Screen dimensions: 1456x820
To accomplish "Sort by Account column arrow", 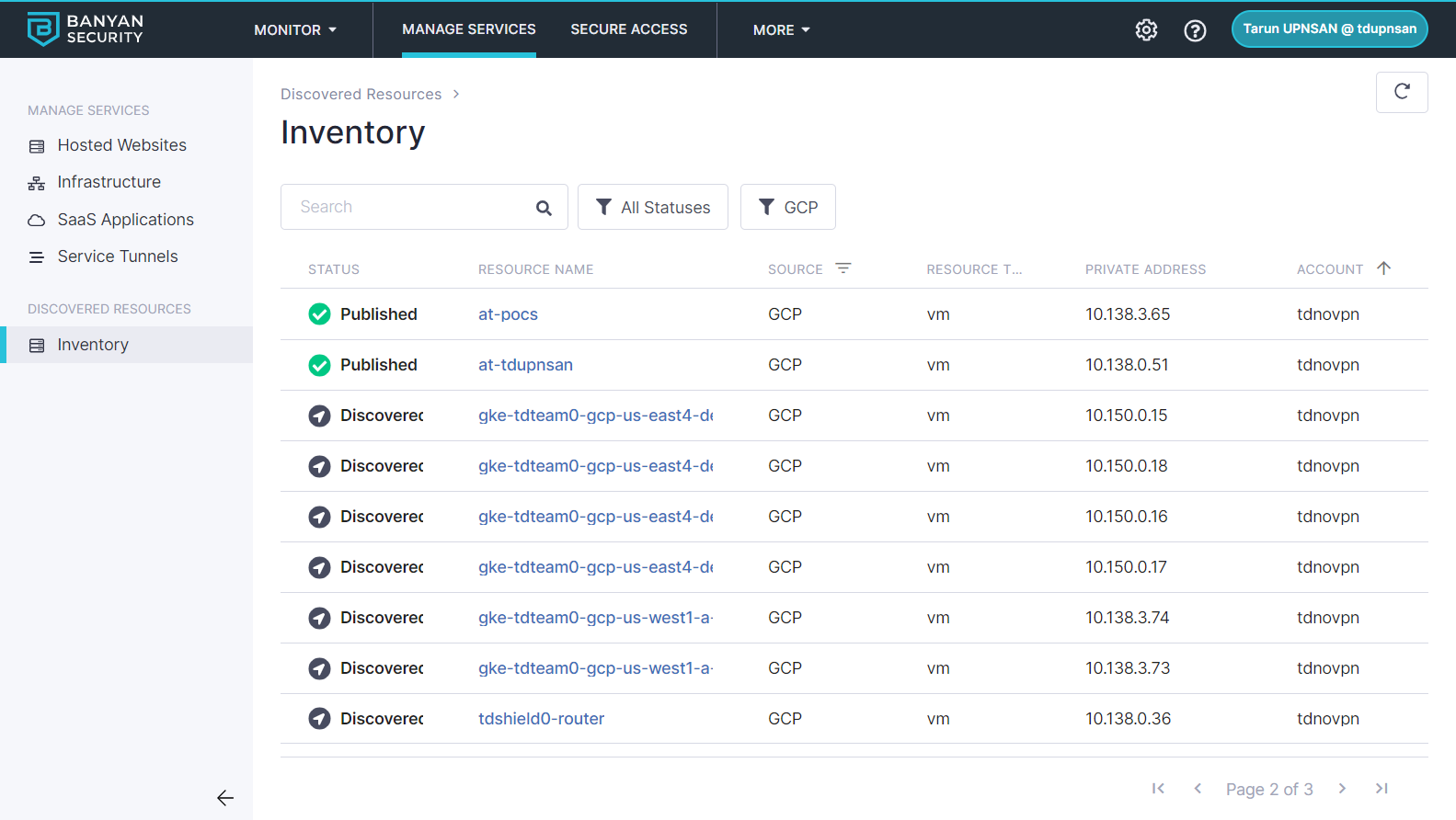I will click(x=1383, y=268).
